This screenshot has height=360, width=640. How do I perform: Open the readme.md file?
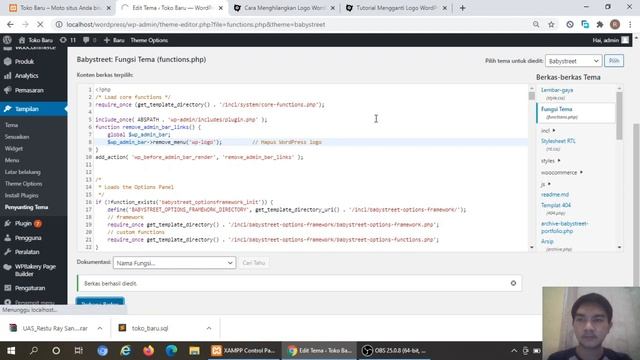click(555, 195)
